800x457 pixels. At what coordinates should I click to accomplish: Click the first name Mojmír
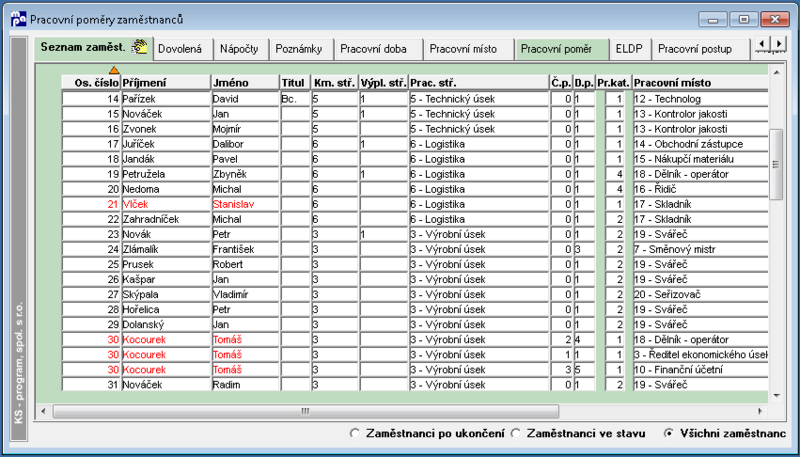[245, 129]
